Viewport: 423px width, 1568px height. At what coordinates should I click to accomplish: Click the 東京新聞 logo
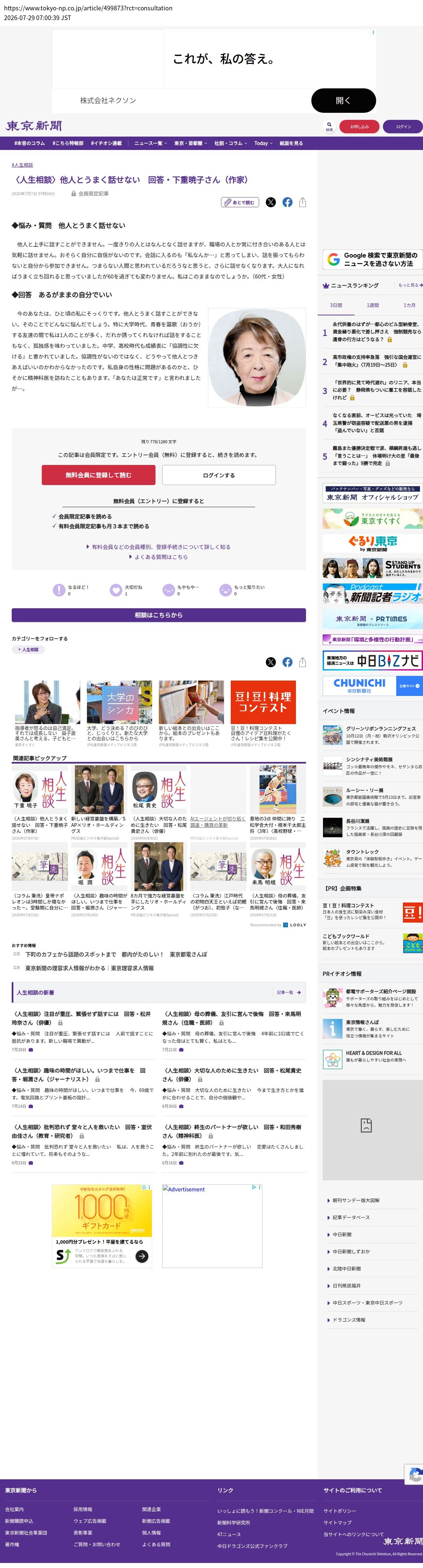[x=34, y=126]
